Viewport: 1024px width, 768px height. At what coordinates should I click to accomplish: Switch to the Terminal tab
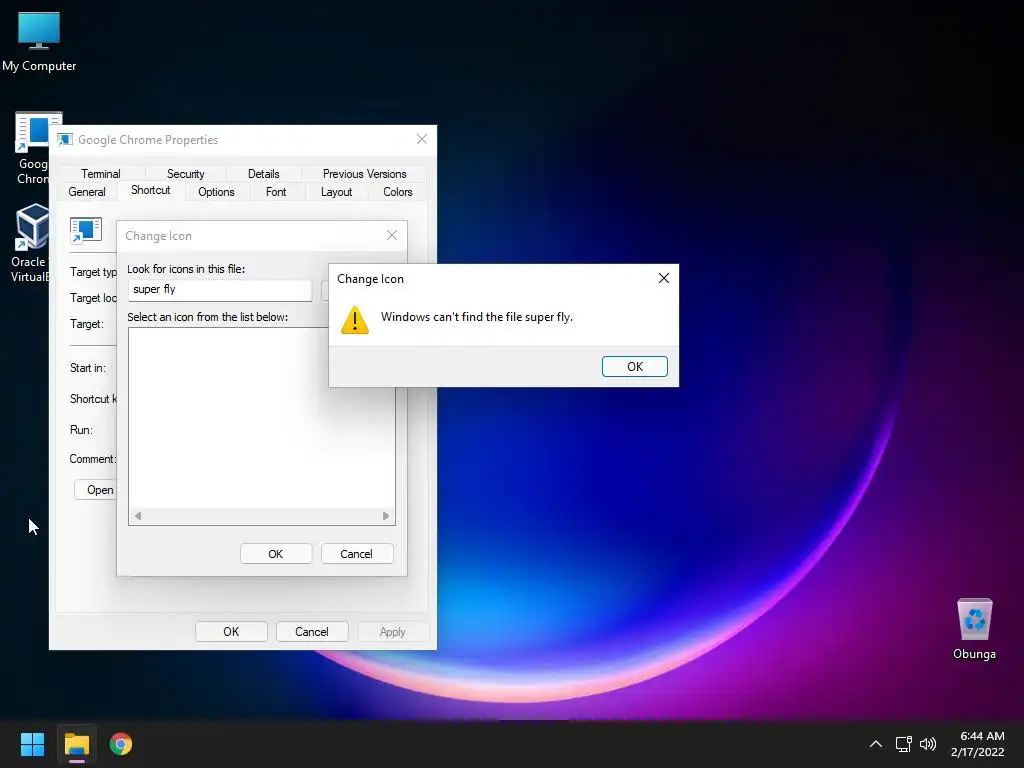[101, 174]
